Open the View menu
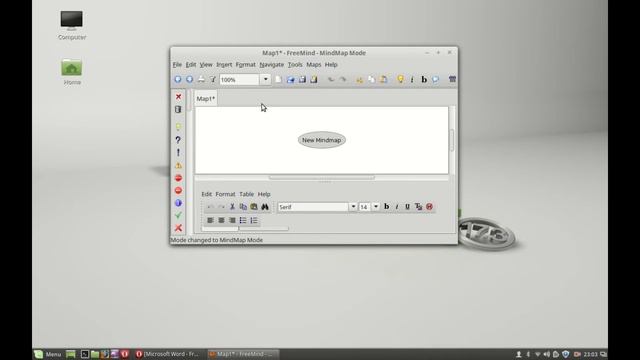This screenshot has height=360, width=640. click(206, 64)
